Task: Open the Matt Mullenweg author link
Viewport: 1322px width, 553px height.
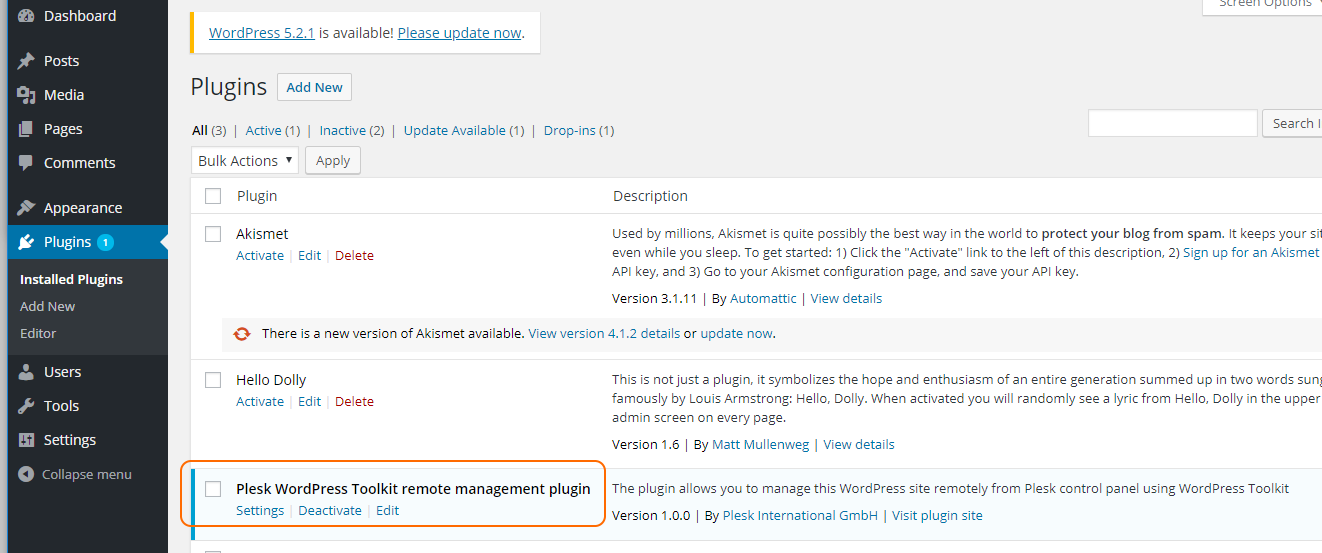Action: click(x=761, y=444)
